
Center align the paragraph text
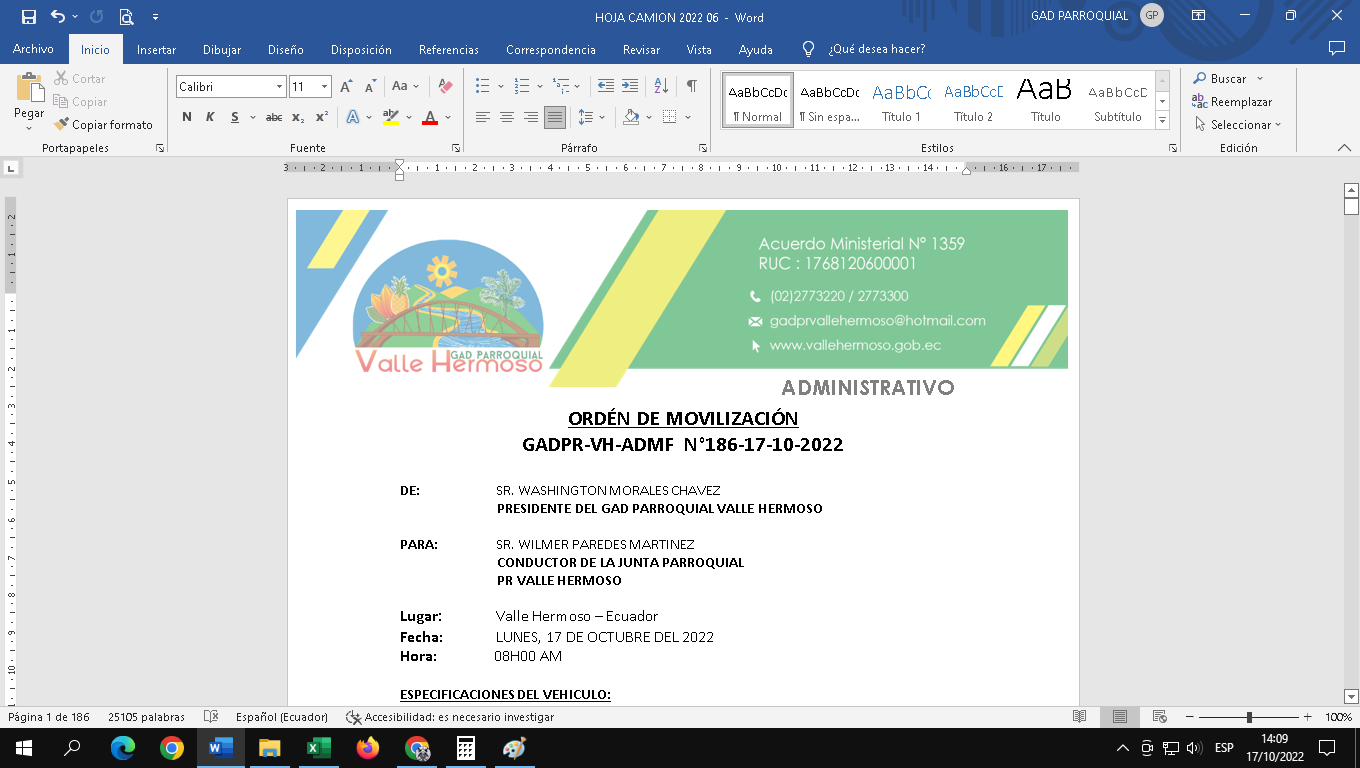click(506, 117)
